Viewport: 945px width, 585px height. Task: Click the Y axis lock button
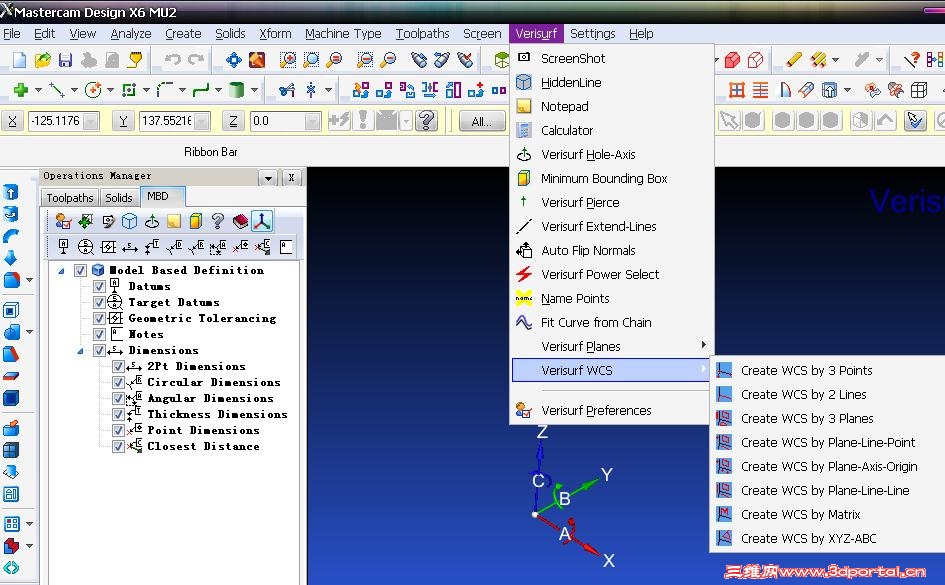point(123,121)
